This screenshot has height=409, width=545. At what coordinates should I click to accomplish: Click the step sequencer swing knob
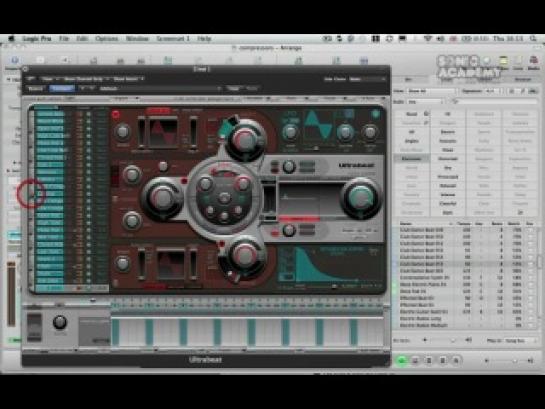point(60,322)
